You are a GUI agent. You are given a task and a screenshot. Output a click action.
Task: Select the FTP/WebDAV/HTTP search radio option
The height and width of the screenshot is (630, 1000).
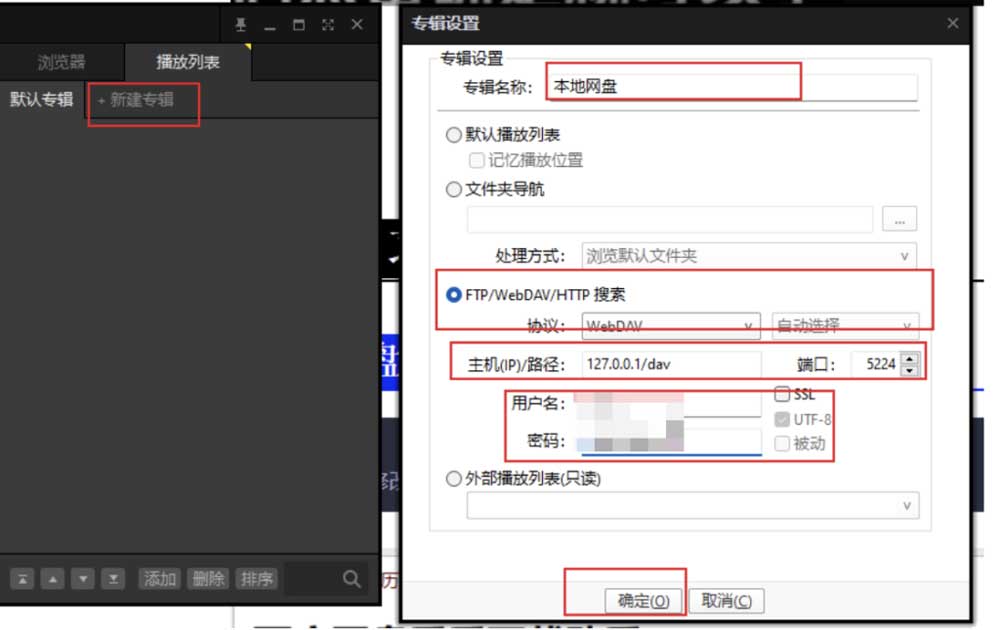454,295
